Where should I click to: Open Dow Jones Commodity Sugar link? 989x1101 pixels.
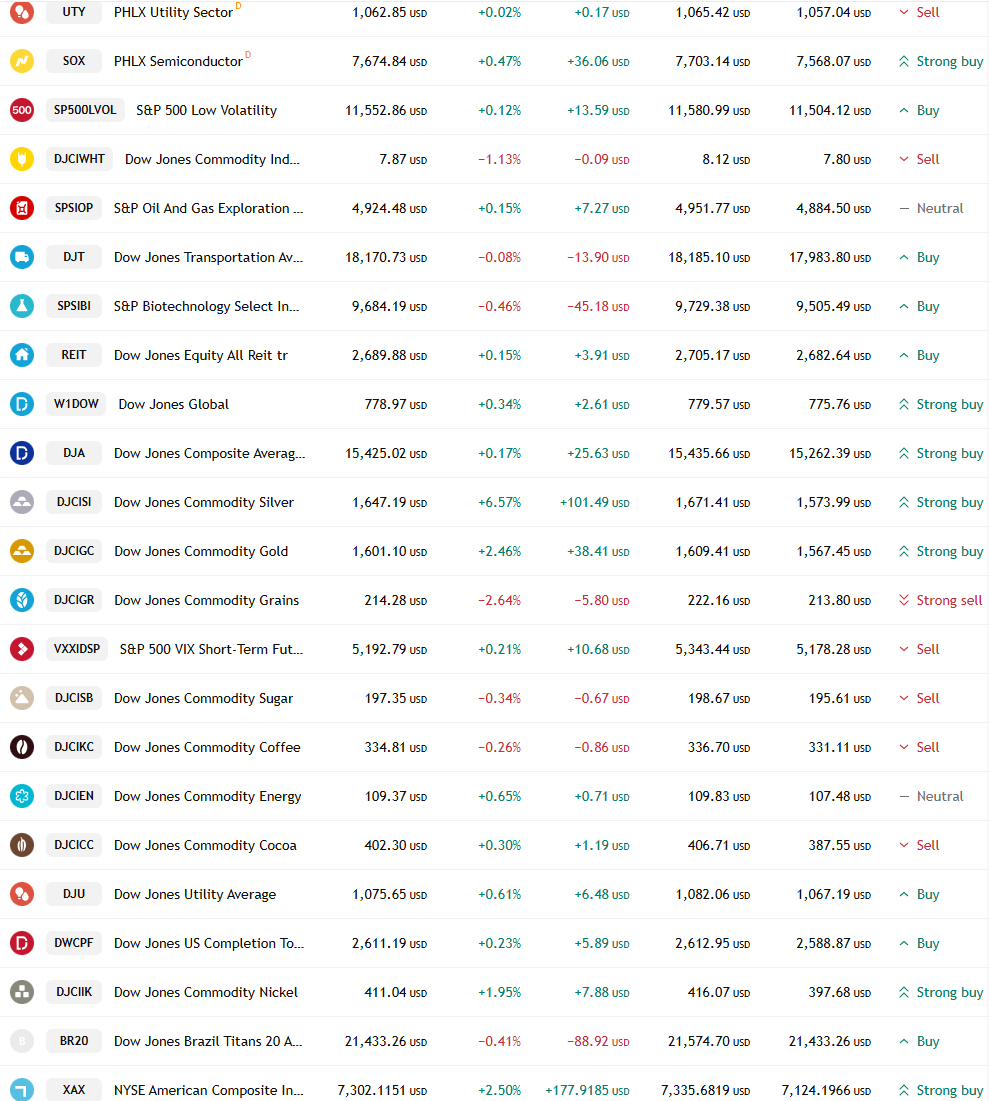[x=204, y=698]
